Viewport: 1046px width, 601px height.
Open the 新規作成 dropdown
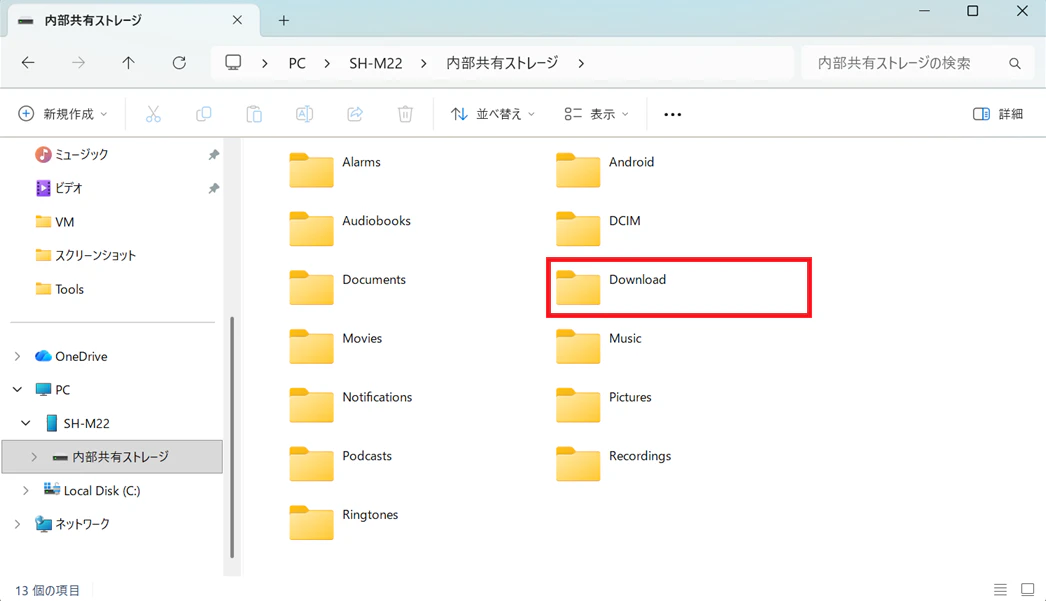[x=63, y=114]
